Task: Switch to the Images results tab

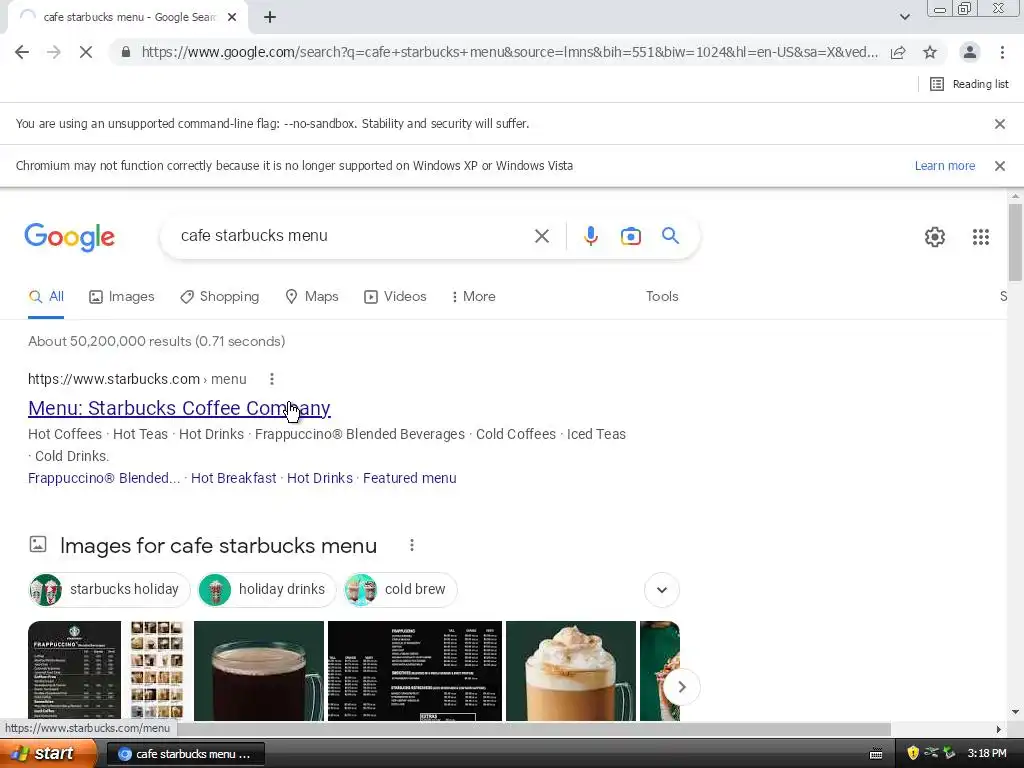Action: tap(121, 296)
